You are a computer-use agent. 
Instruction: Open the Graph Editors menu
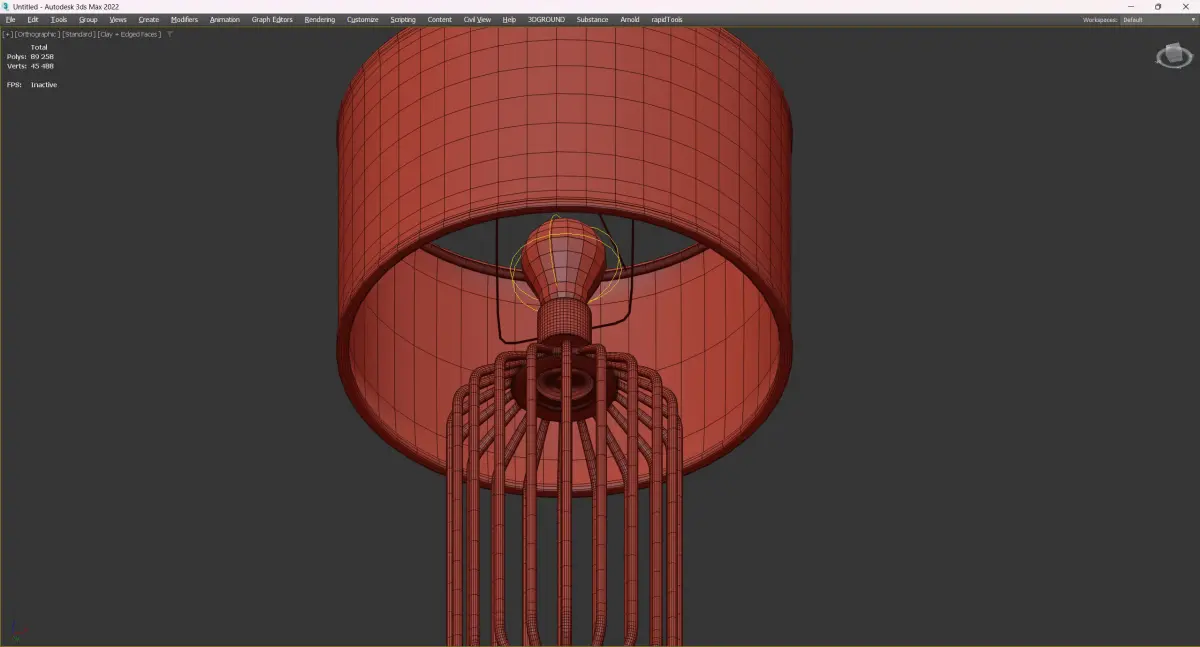[272, 19]
